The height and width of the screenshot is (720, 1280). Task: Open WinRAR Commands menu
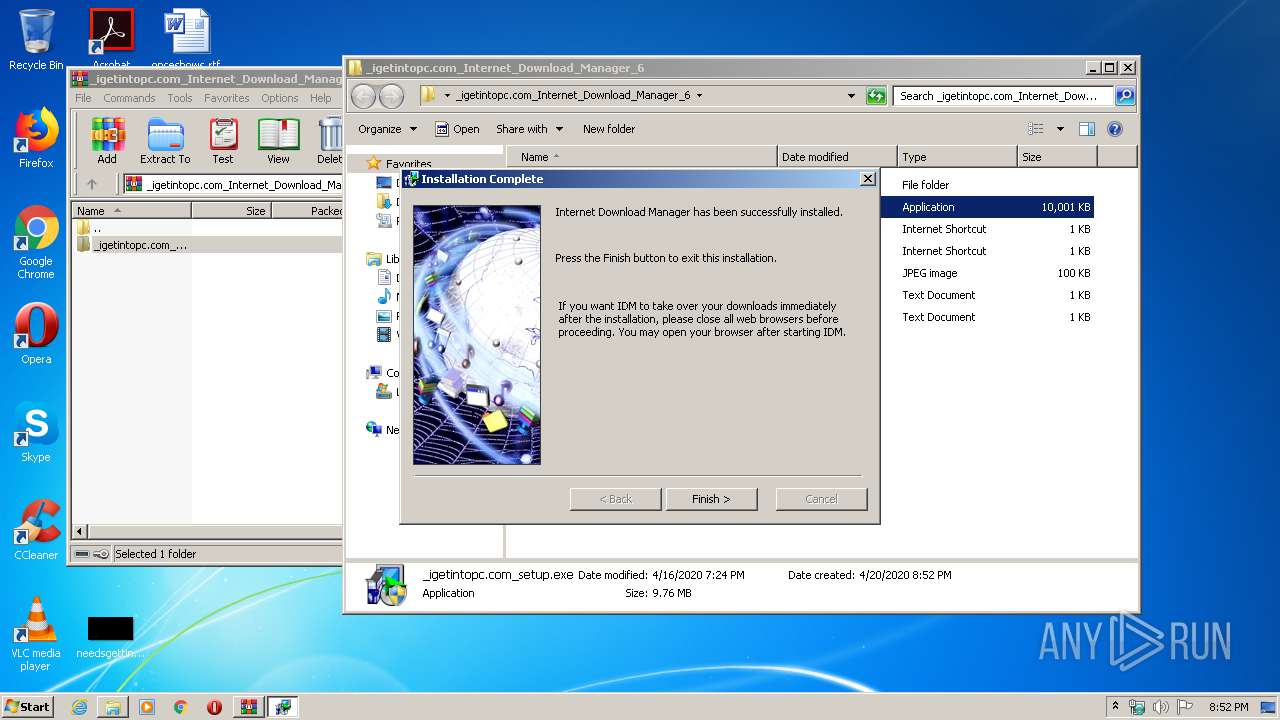(x=129, y=98)
